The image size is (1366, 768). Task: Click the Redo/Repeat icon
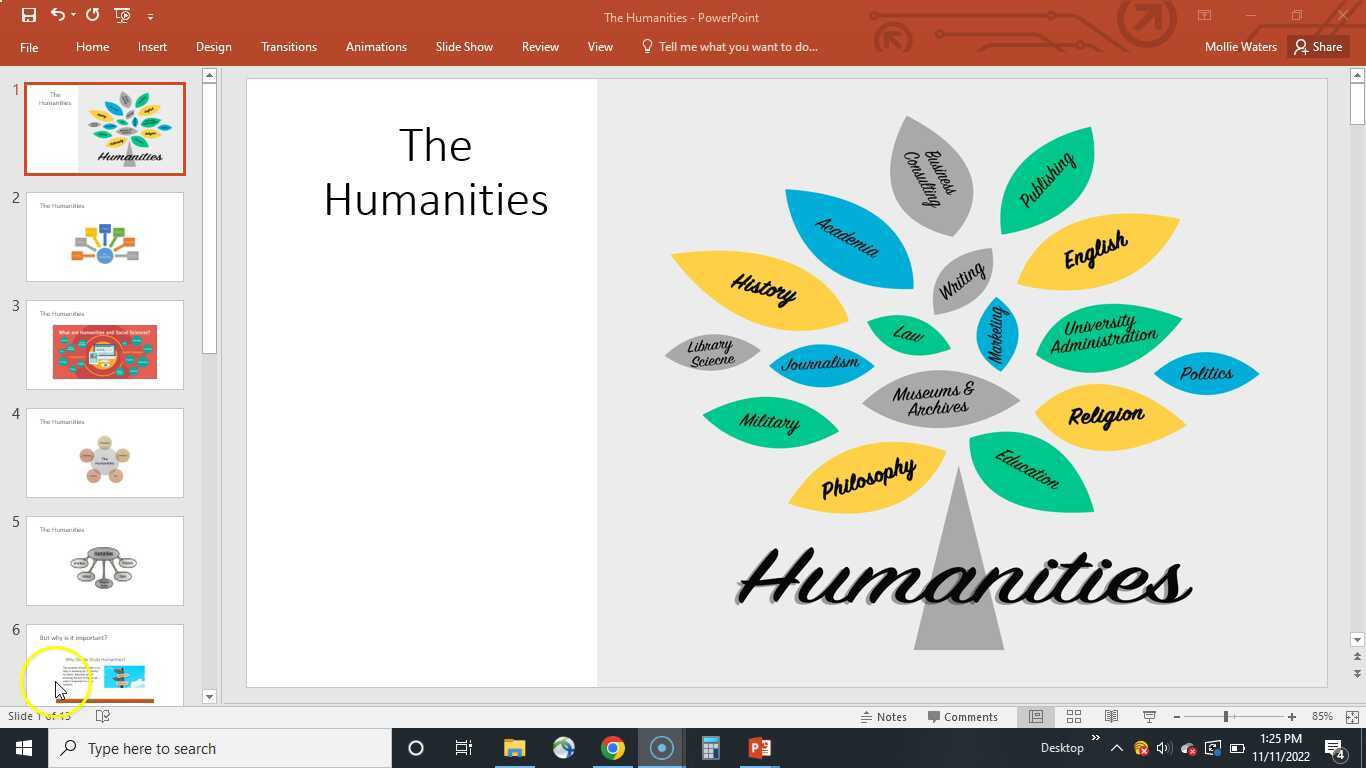(92, 15)
